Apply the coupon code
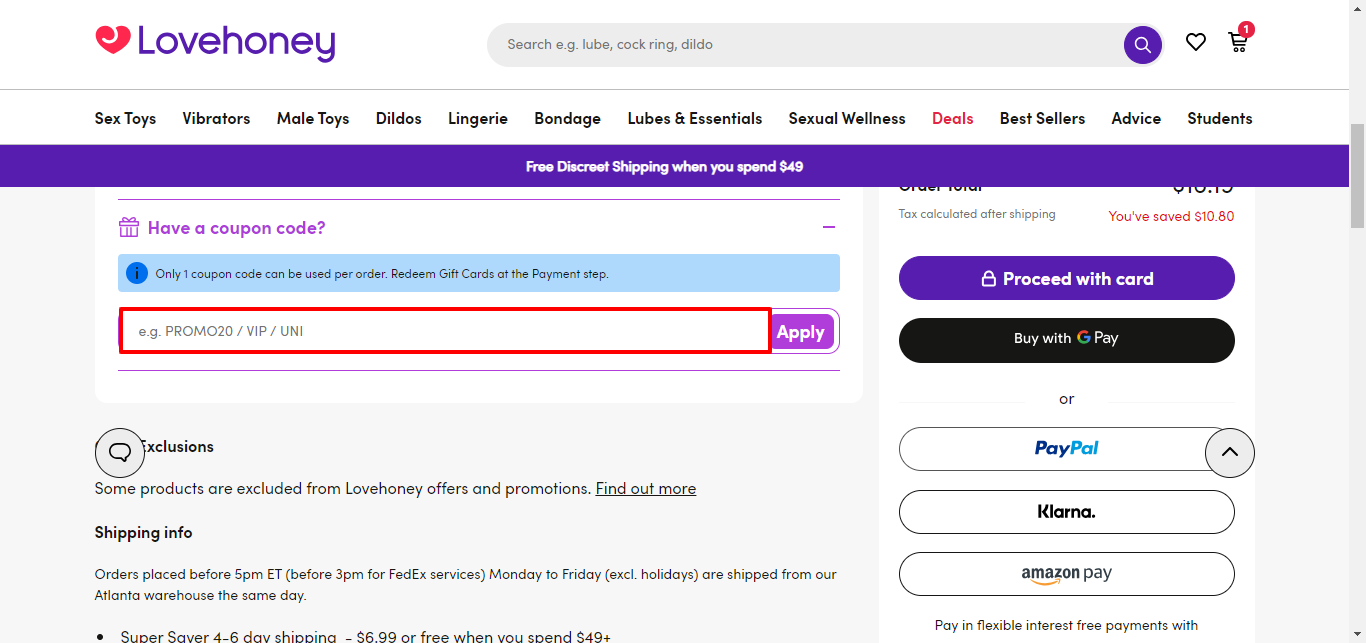 coord(801,332)
